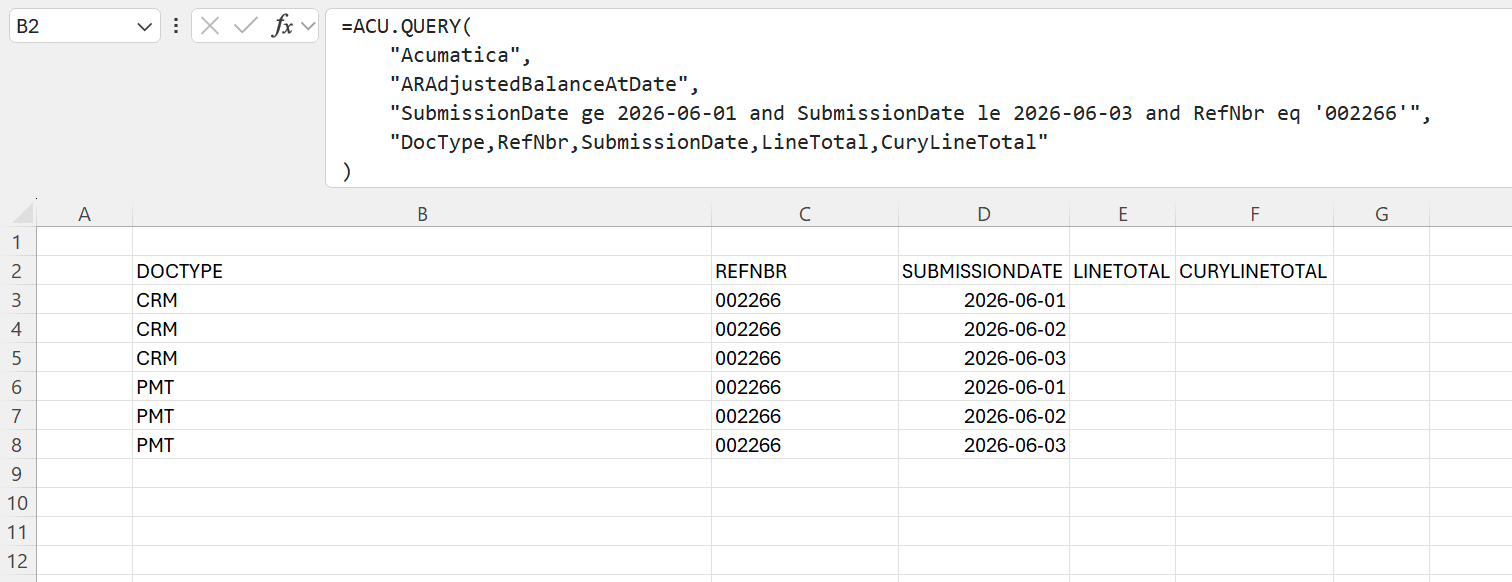The image size is (1512, 582).
Task: Select column E header
Action: [1123, 213]
